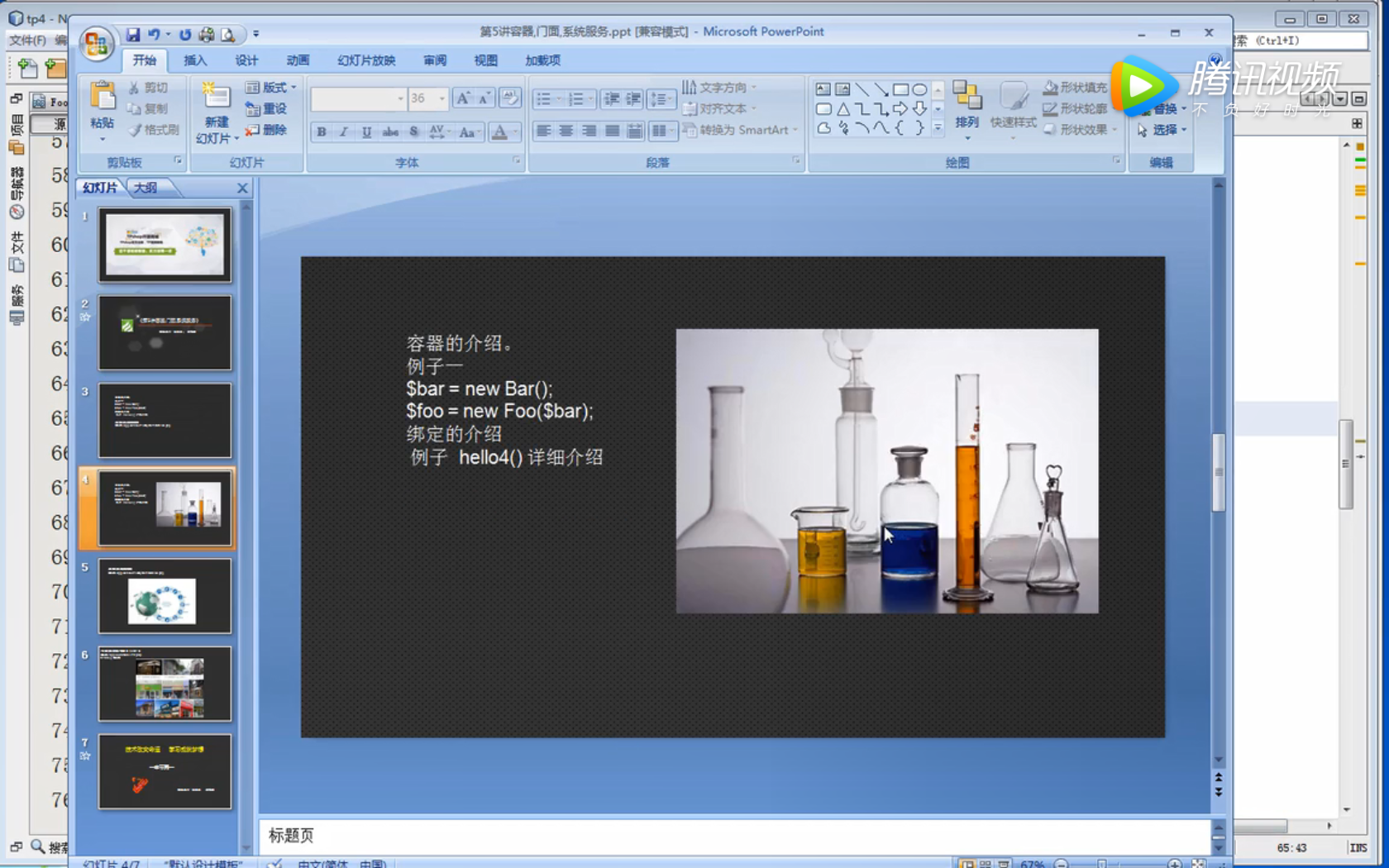1389x868 pixels.
Task: Toggle Underline formatting
Action: coord(367,131)
